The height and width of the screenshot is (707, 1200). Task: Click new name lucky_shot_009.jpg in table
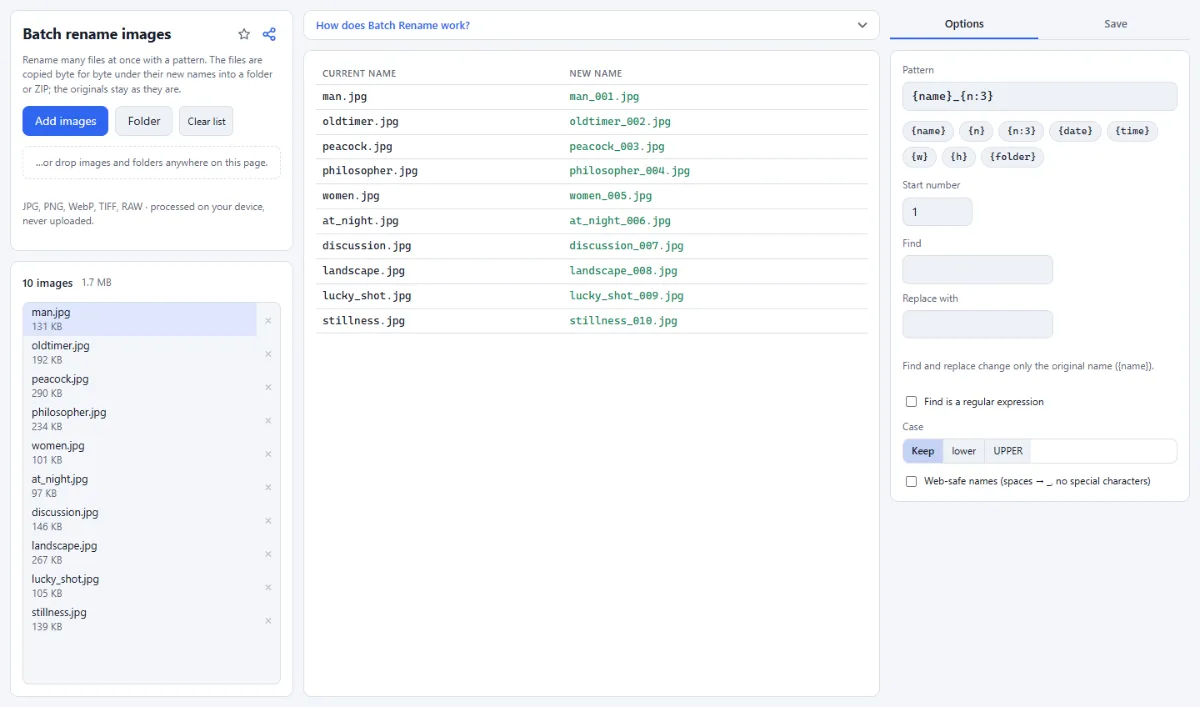point(627,296)
